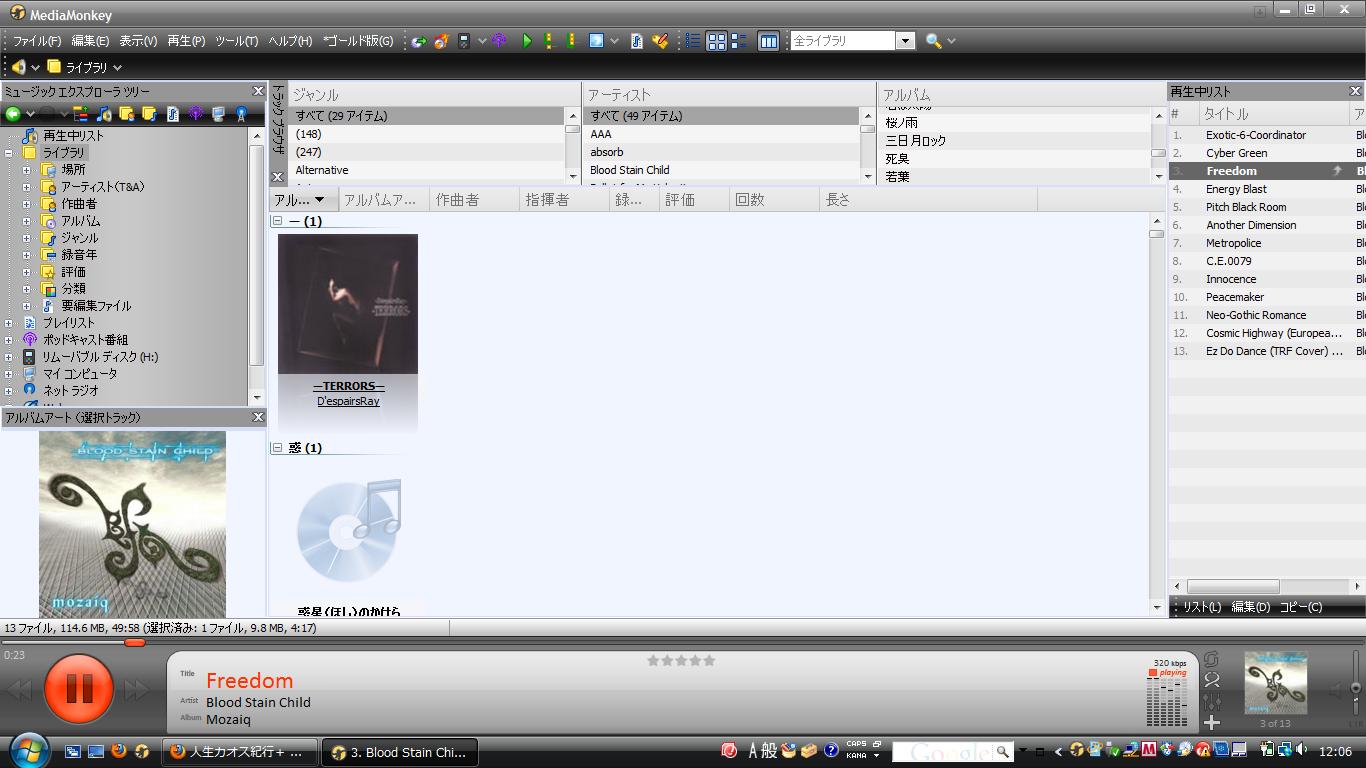
Task: Select Metropolice in the Now Playing list
Action: coord(1233,243)
